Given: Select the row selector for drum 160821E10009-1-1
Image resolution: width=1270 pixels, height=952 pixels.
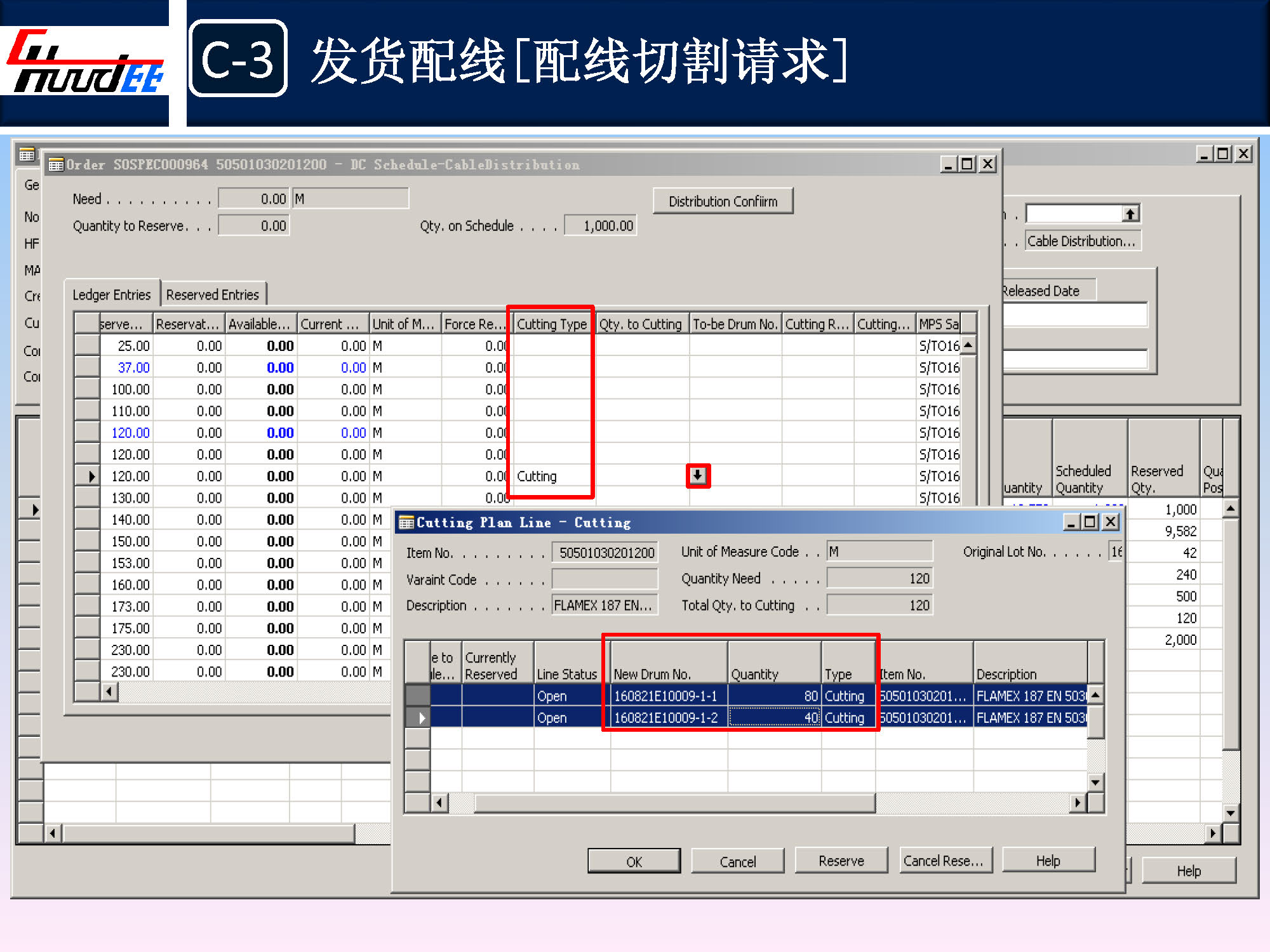Looking at the screenshot, I should click(417, 696).
